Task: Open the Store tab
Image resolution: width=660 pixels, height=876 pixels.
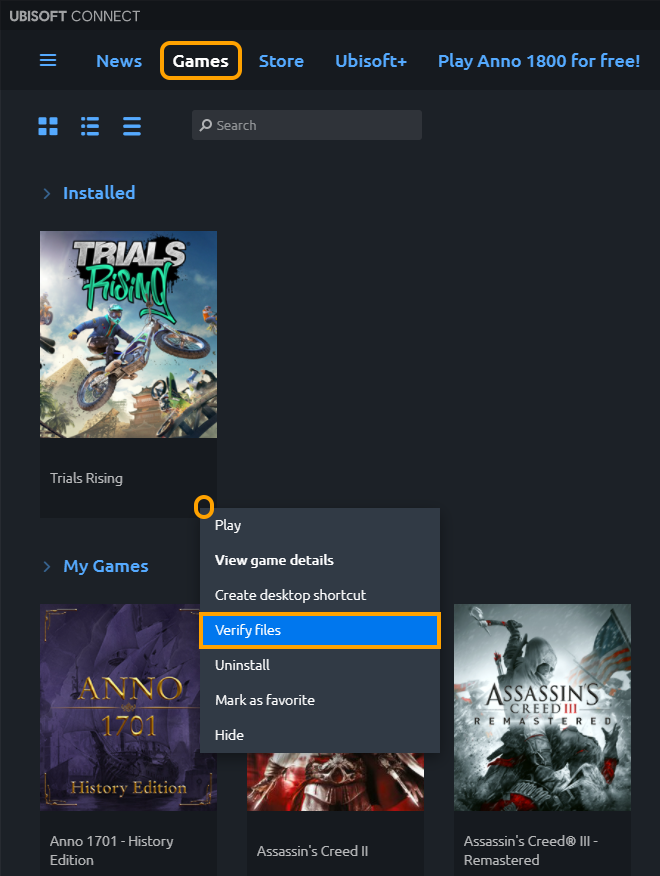Action: [x=281, y=61]
